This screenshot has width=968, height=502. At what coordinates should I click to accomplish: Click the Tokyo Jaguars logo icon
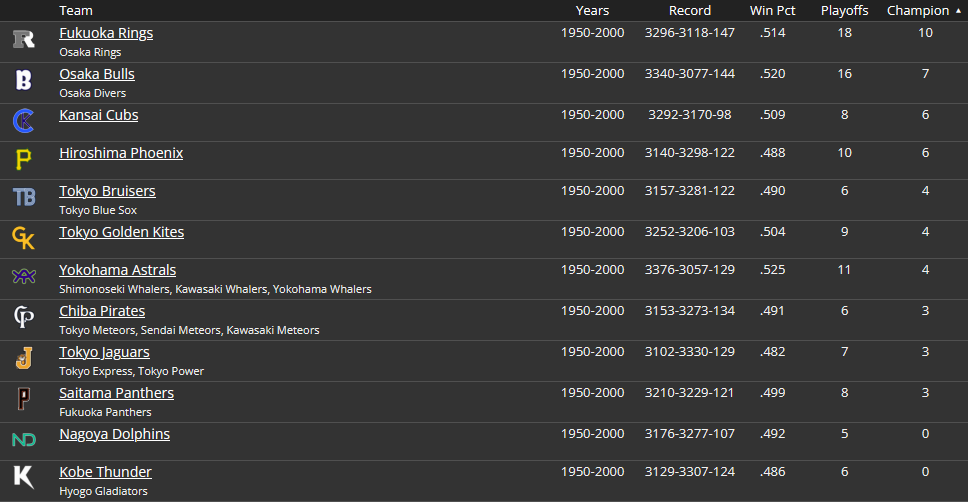[x=24, y=358]
